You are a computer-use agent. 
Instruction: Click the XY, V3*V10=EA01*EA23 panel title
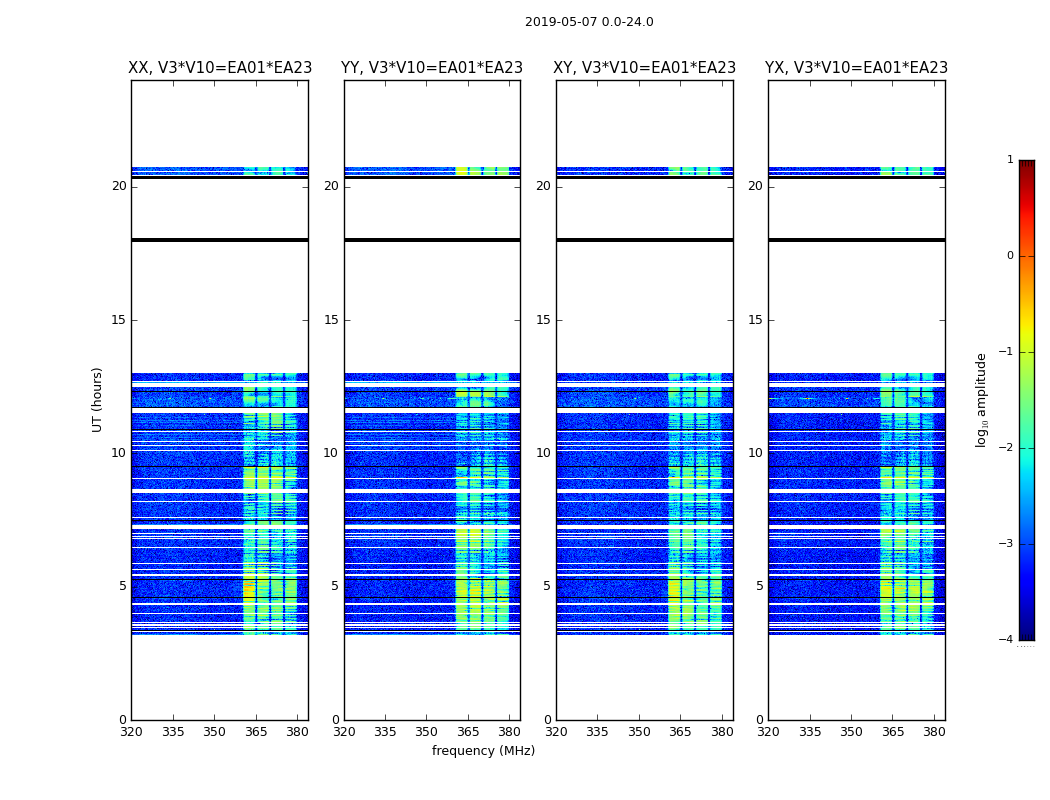pos(644,68)
